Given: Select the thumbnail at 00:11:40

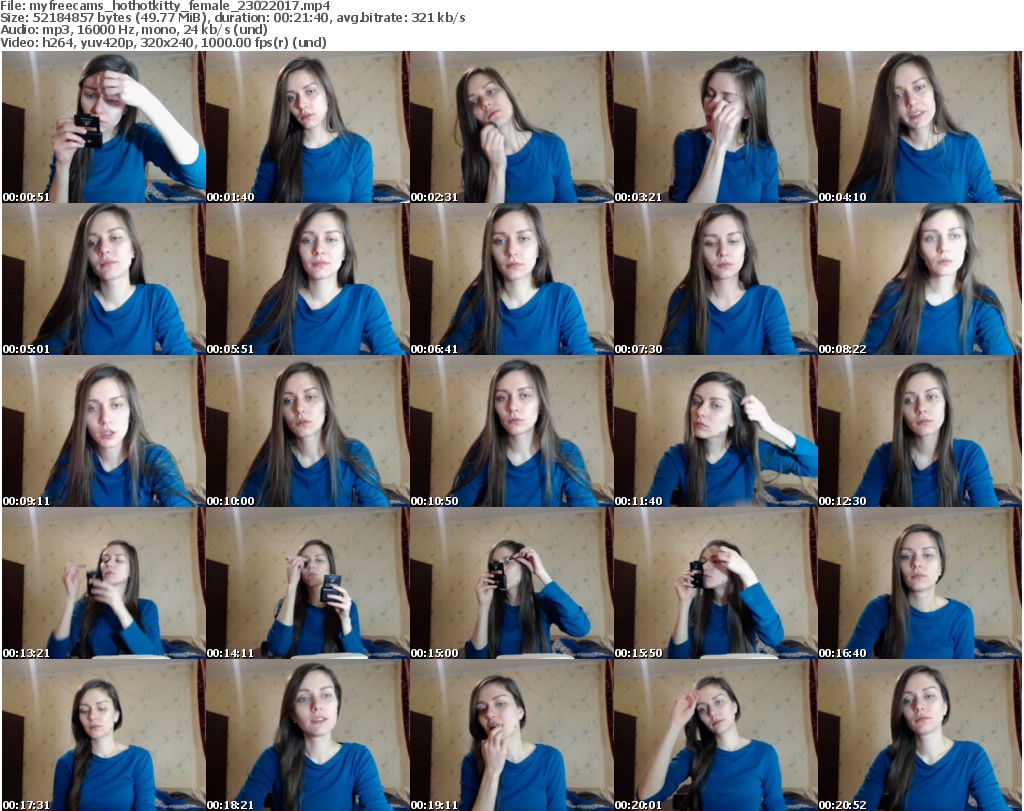Looking at the screenshot, I should click(x=715, y=432).
